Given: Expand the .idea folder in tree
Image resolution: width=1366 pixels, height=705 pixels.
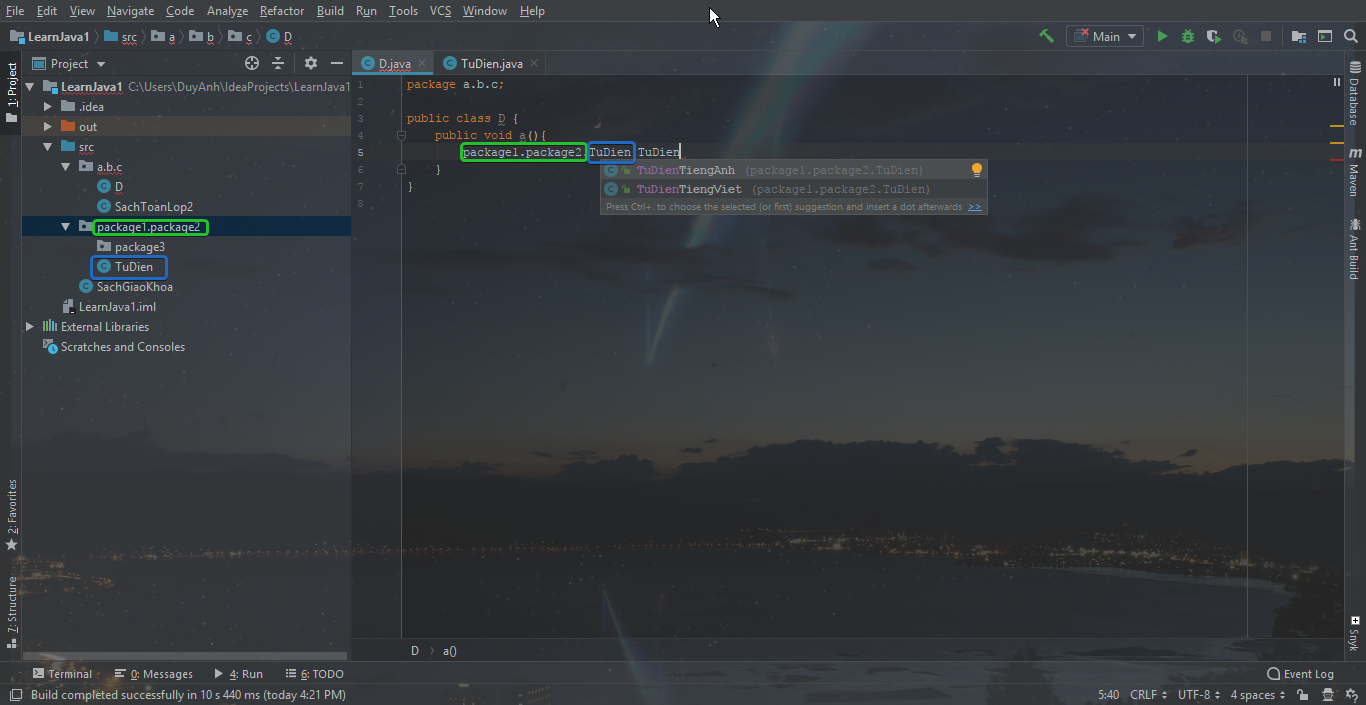Looking at the screenshot, I should 48,107.
